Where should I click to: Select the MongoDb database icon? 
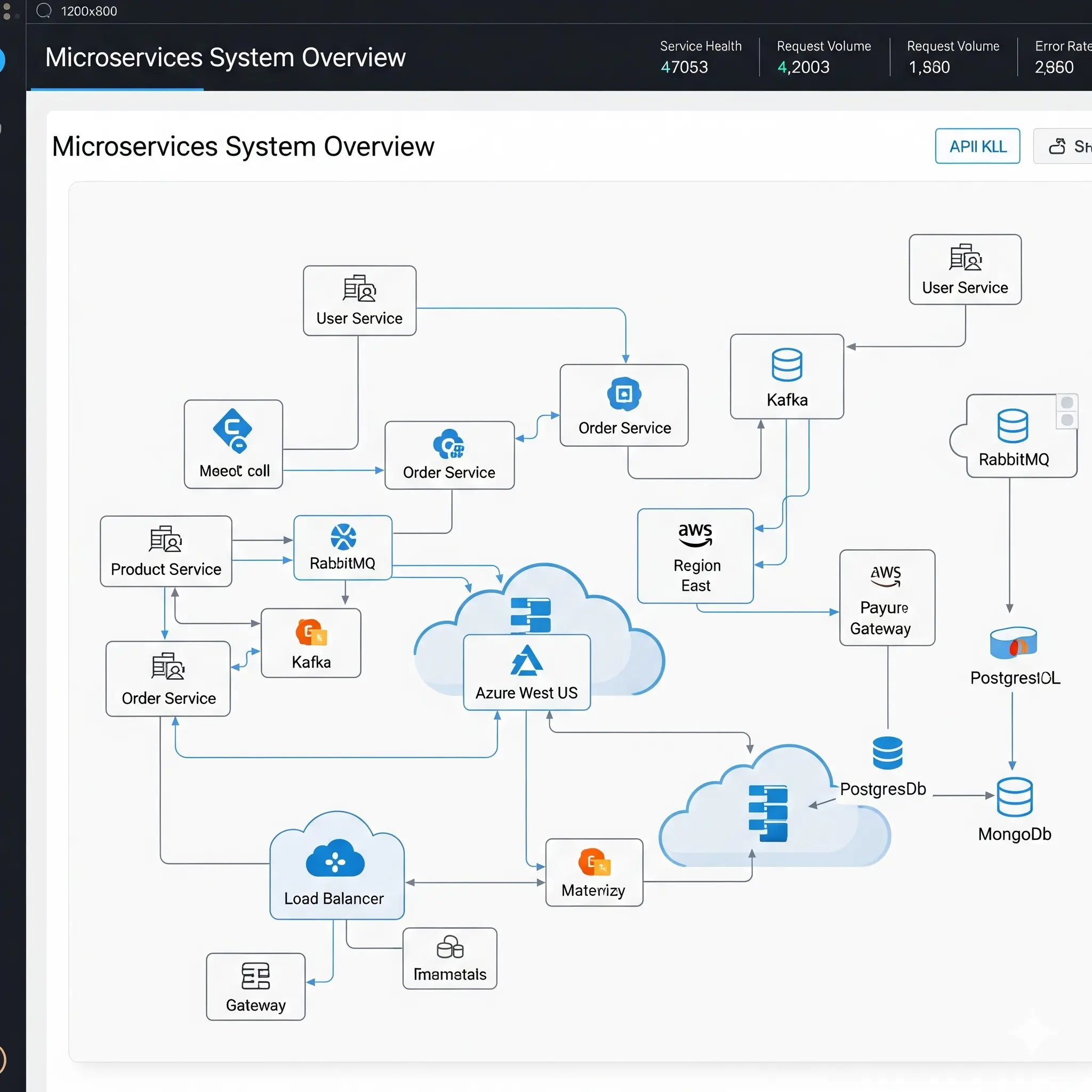[x=1015, y=797]
